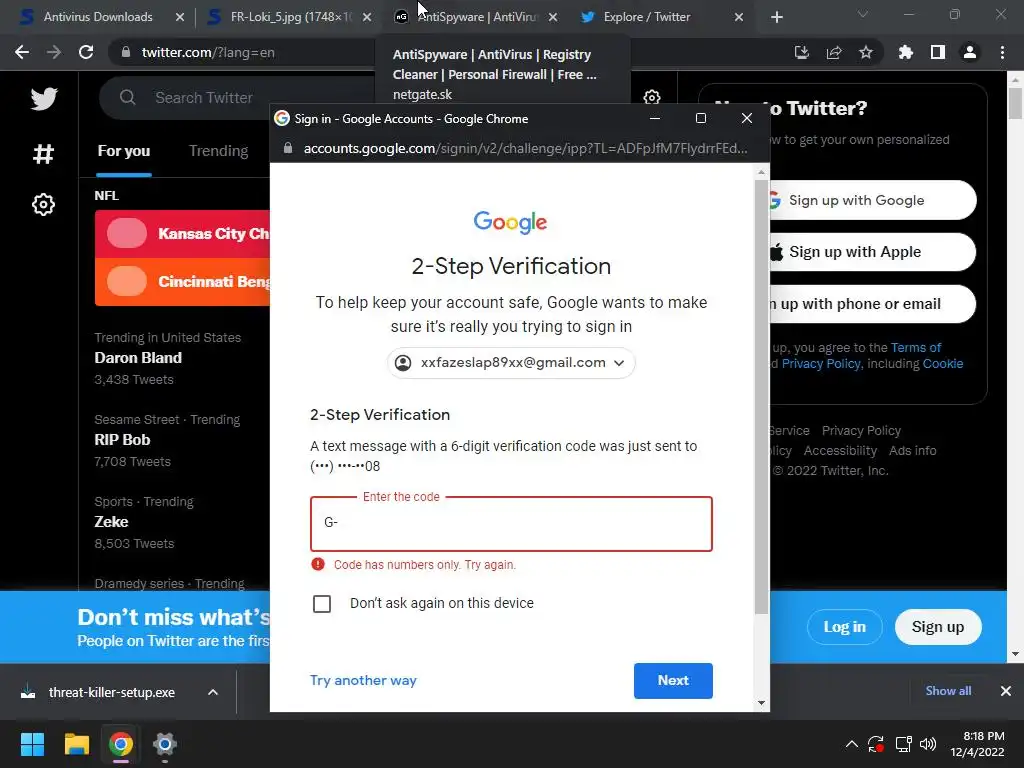
Task: Expand options for threat-killer-setup.exe download
Action: [x=213, y=692]
